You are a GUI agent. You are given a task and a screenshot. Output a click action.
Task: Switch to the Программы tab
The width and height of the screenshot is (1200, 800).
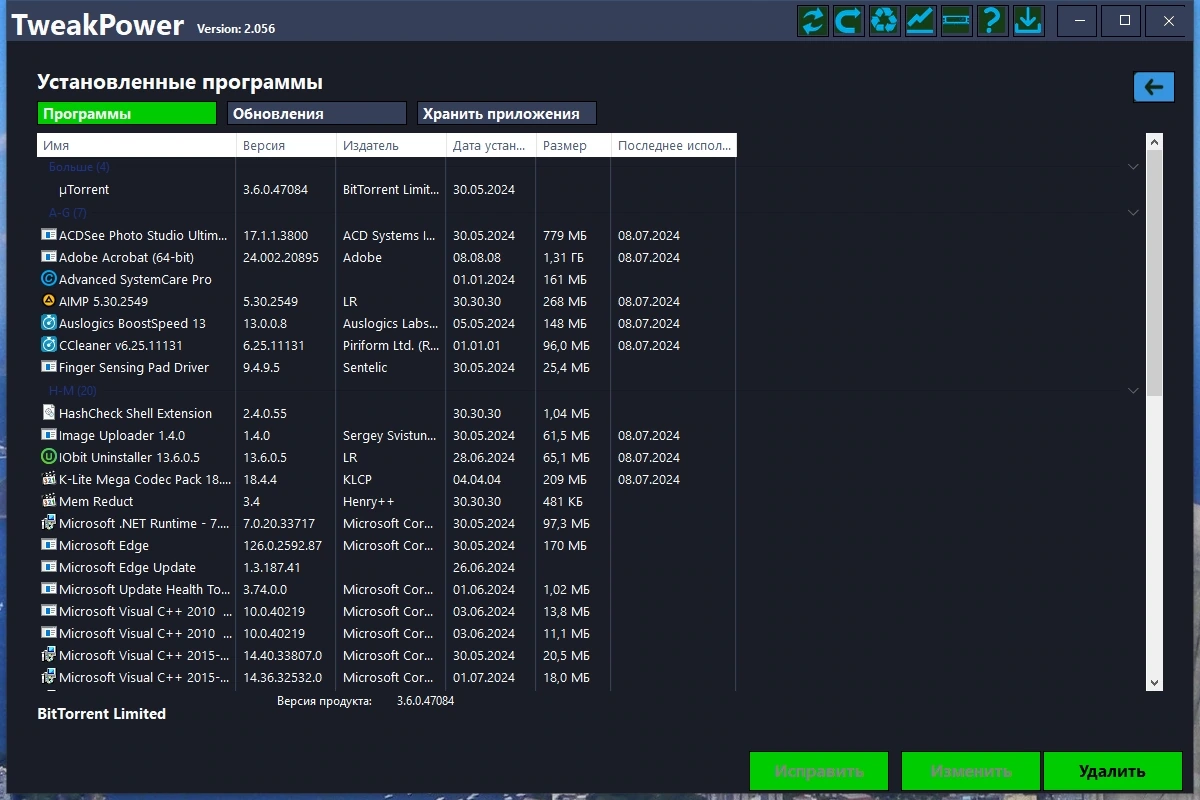coord(127,113)
